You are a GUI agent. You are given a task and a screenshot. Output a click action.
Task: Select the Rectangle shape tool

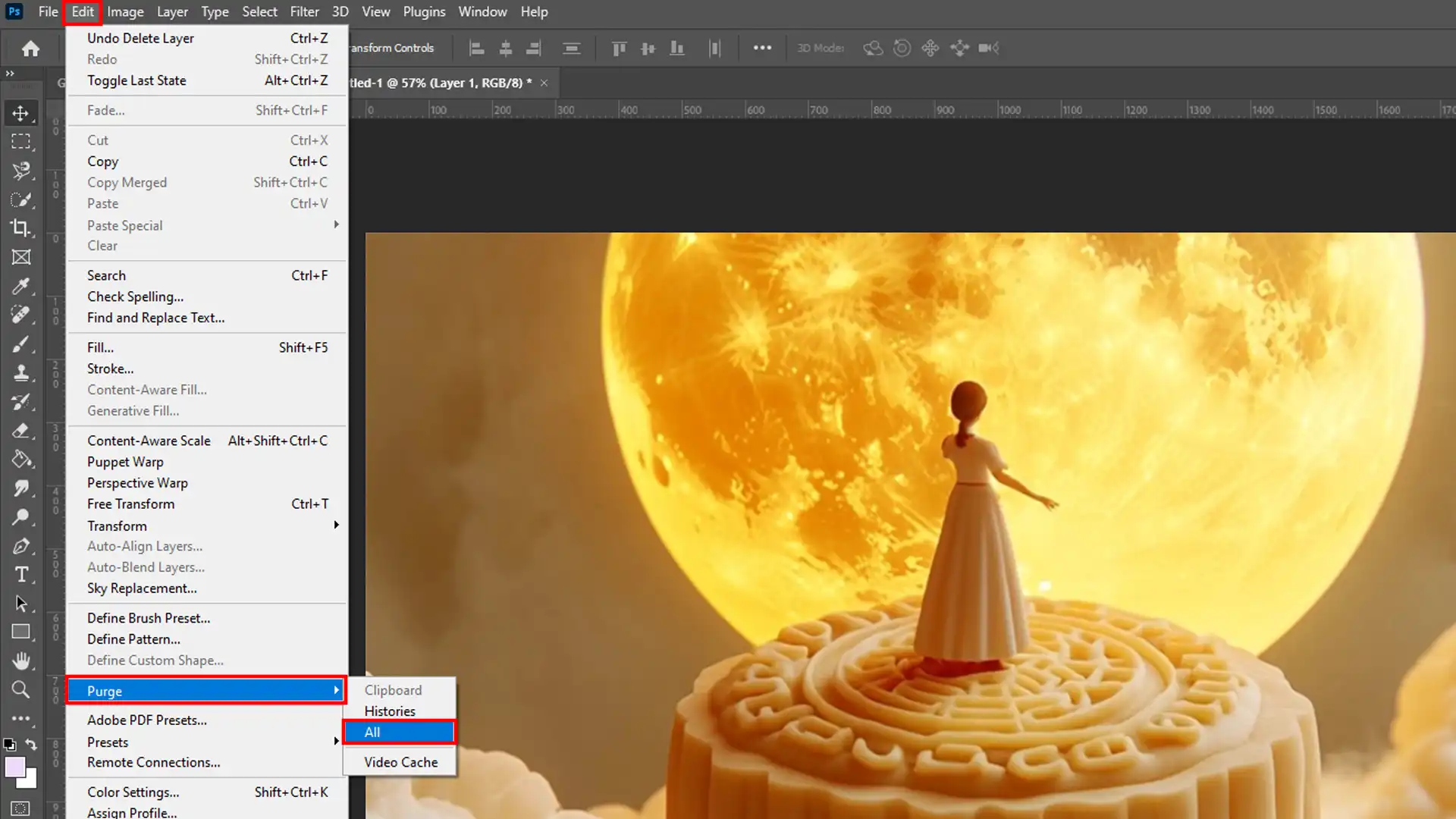pyautogui.click(x=20, y=632)
